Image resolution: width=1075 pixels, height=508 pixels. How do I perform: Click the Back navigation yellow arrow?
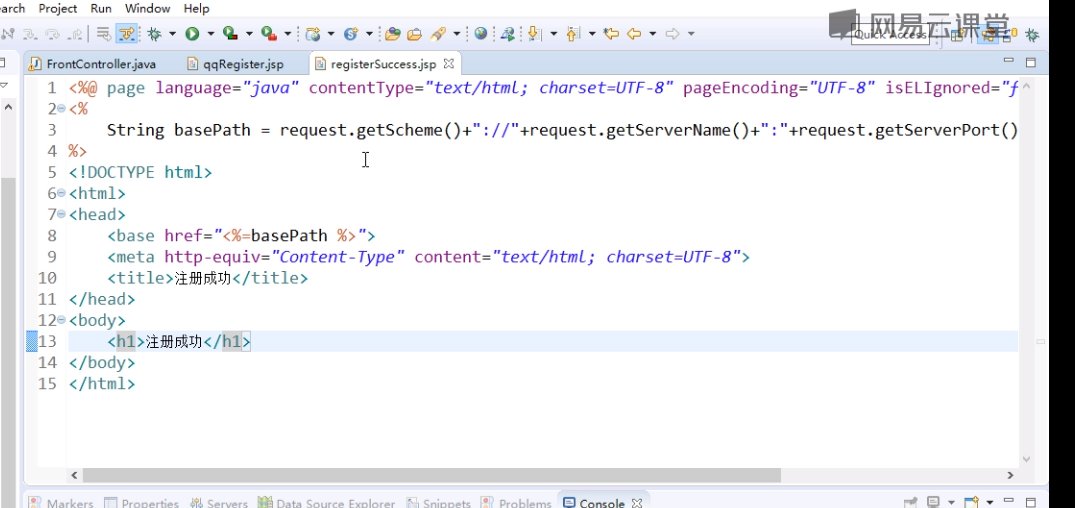pyautogui.click(x=633, y=34)
